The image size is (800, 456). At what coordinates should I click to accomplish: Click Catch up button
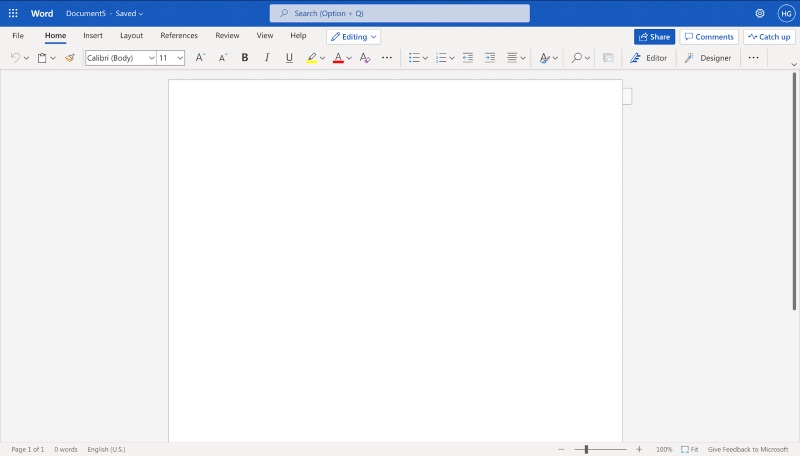point(769,37)
